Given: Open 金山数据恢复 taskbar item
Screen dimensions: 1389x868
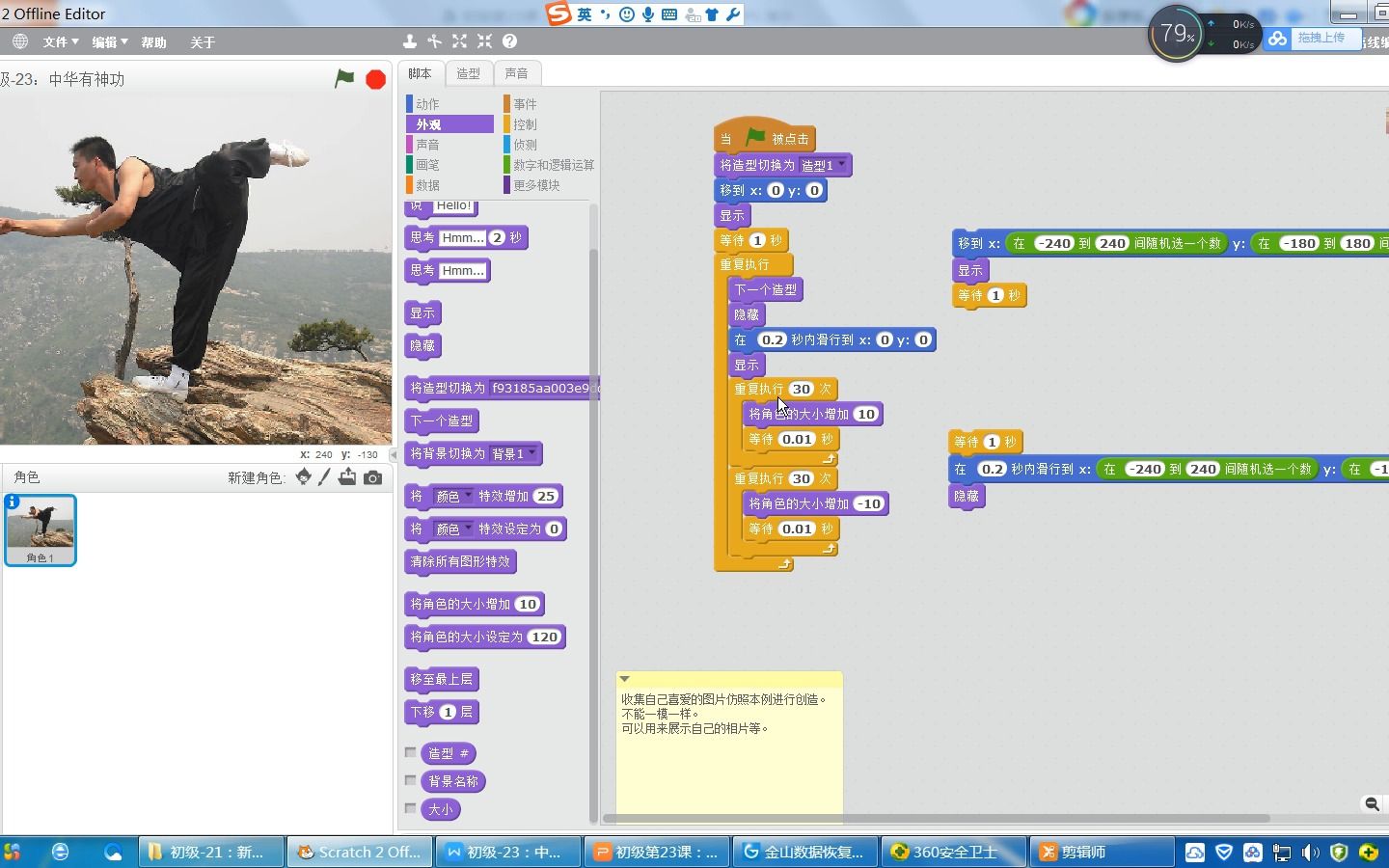Looking at the screenshot, I should tap(805, 852).
